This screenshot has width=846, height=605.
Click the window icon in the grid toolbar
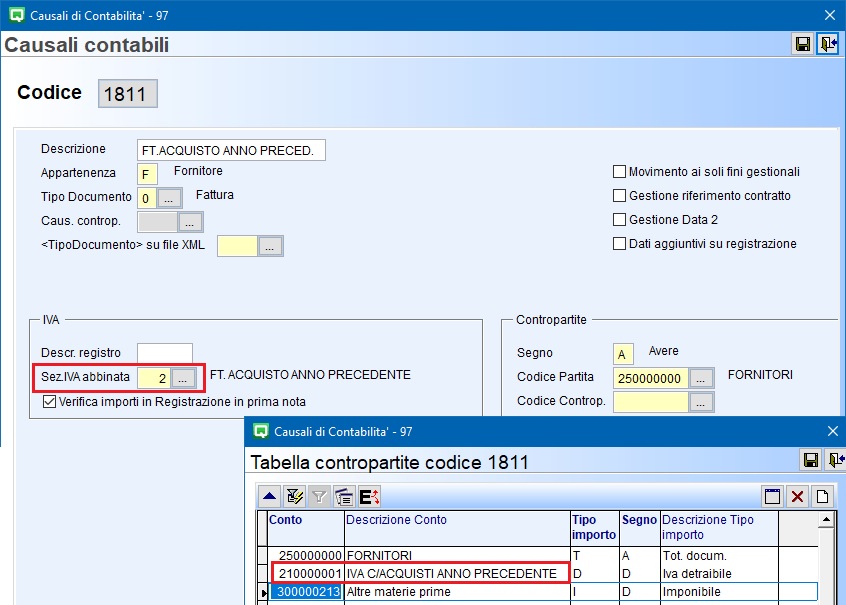[772, 496]
